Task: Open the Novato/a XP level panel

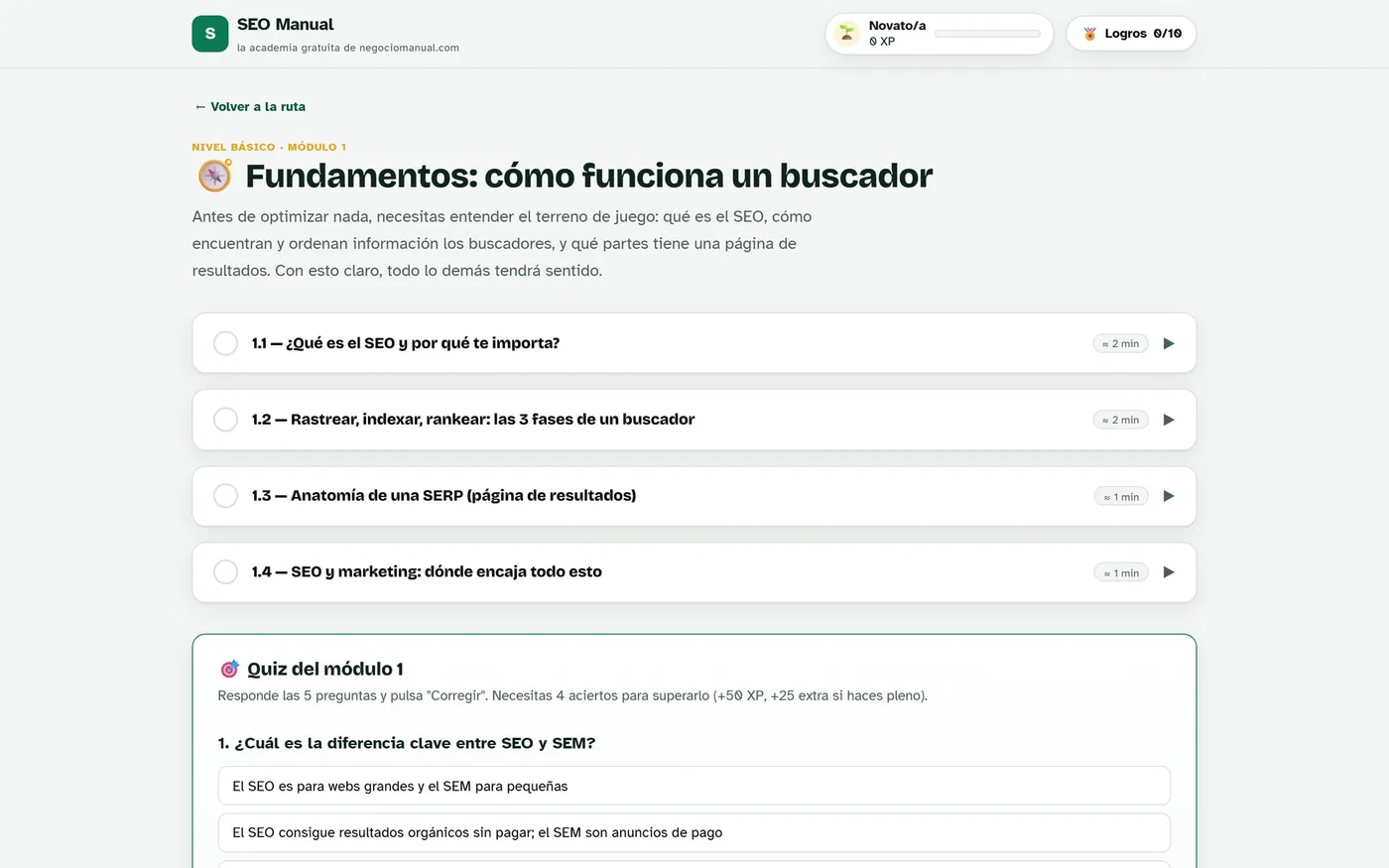Action: (939, 34)
